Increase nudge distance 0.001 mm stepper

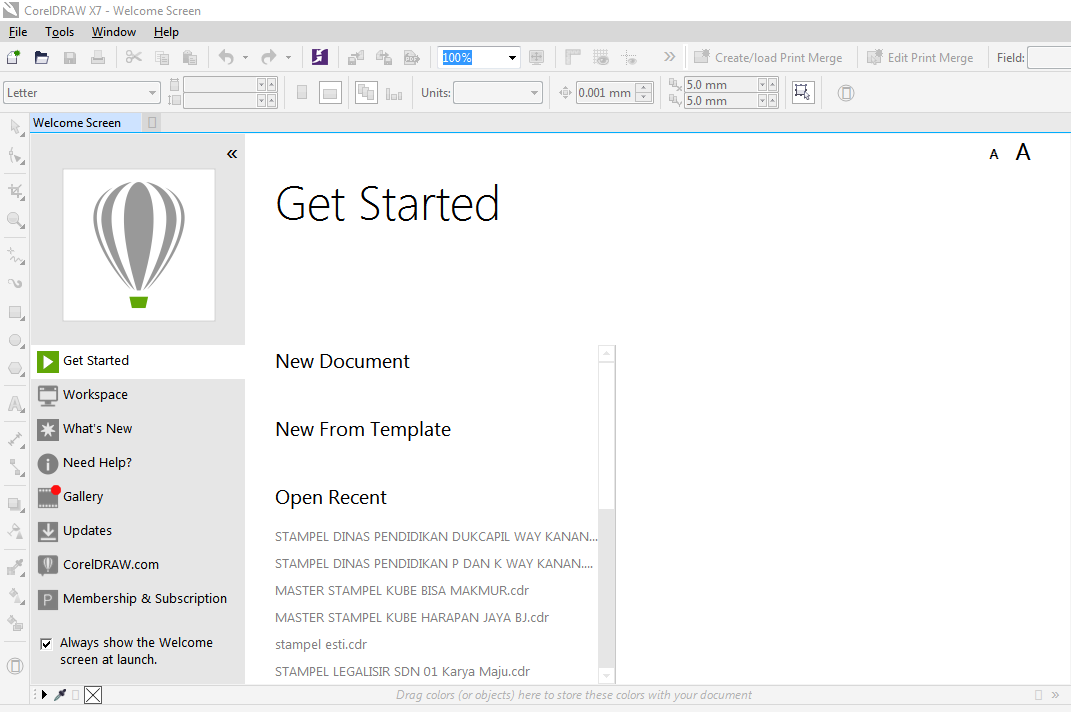643,87
